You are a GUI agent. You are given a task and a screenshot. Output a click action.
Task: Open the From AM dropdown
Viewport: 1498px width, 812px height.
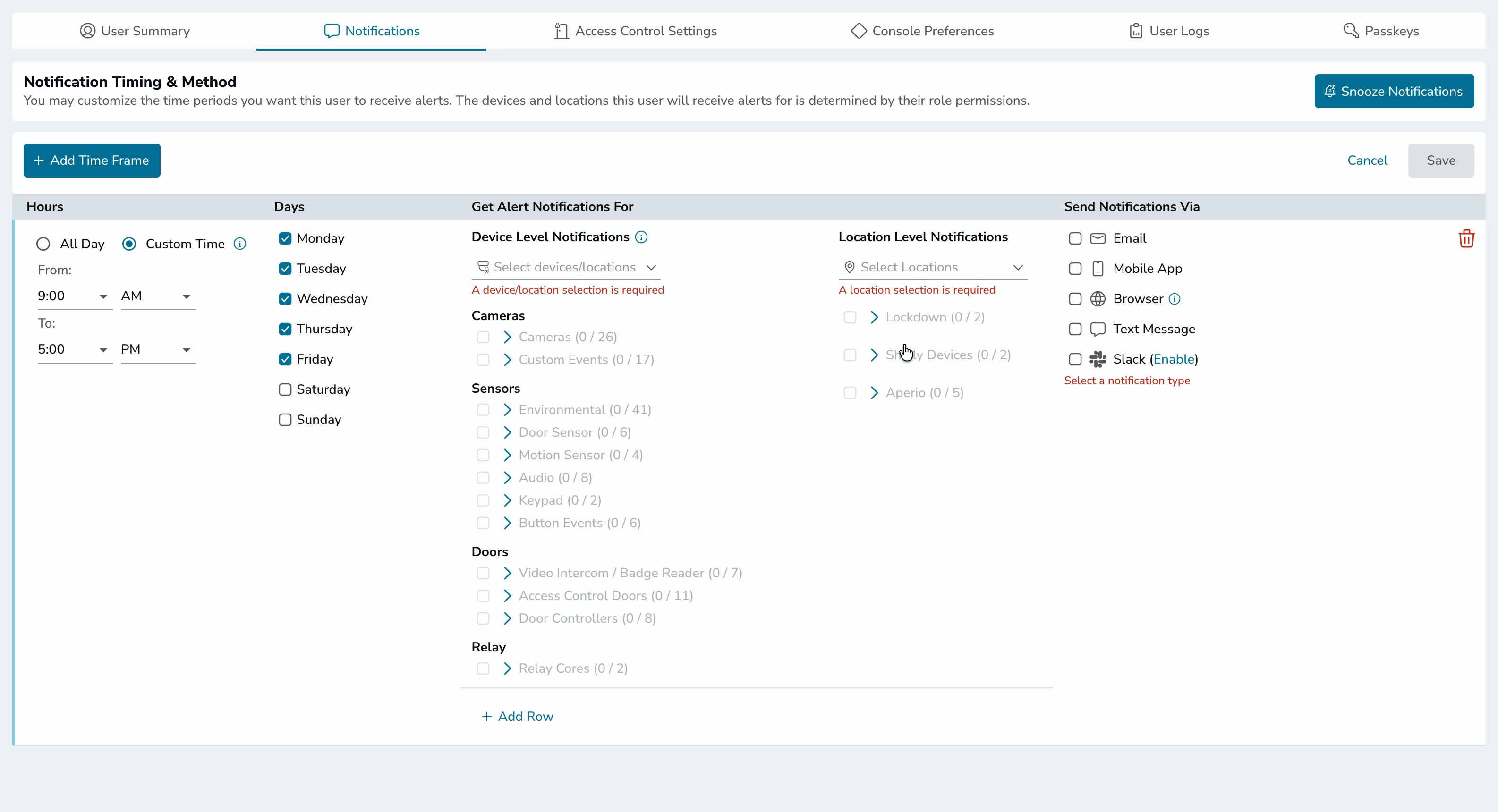[x=158, y=296]
